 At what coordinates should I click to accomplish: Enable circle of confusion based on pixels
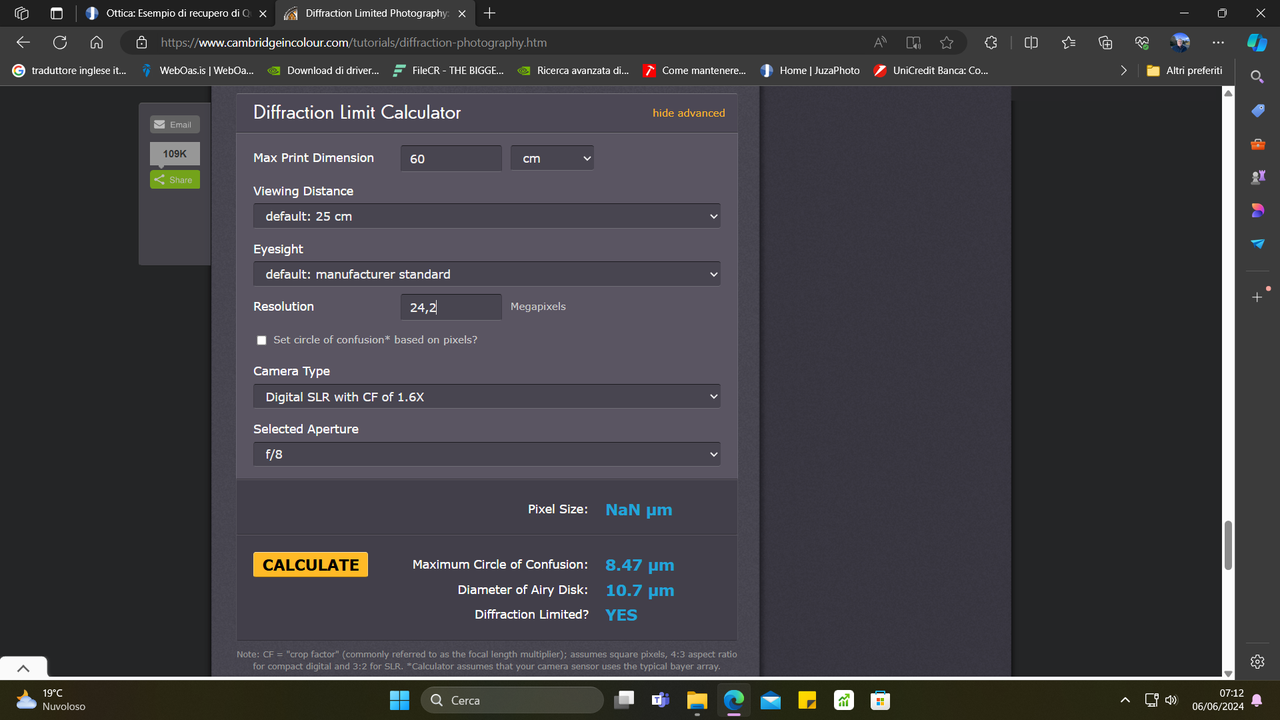[261, 340]
